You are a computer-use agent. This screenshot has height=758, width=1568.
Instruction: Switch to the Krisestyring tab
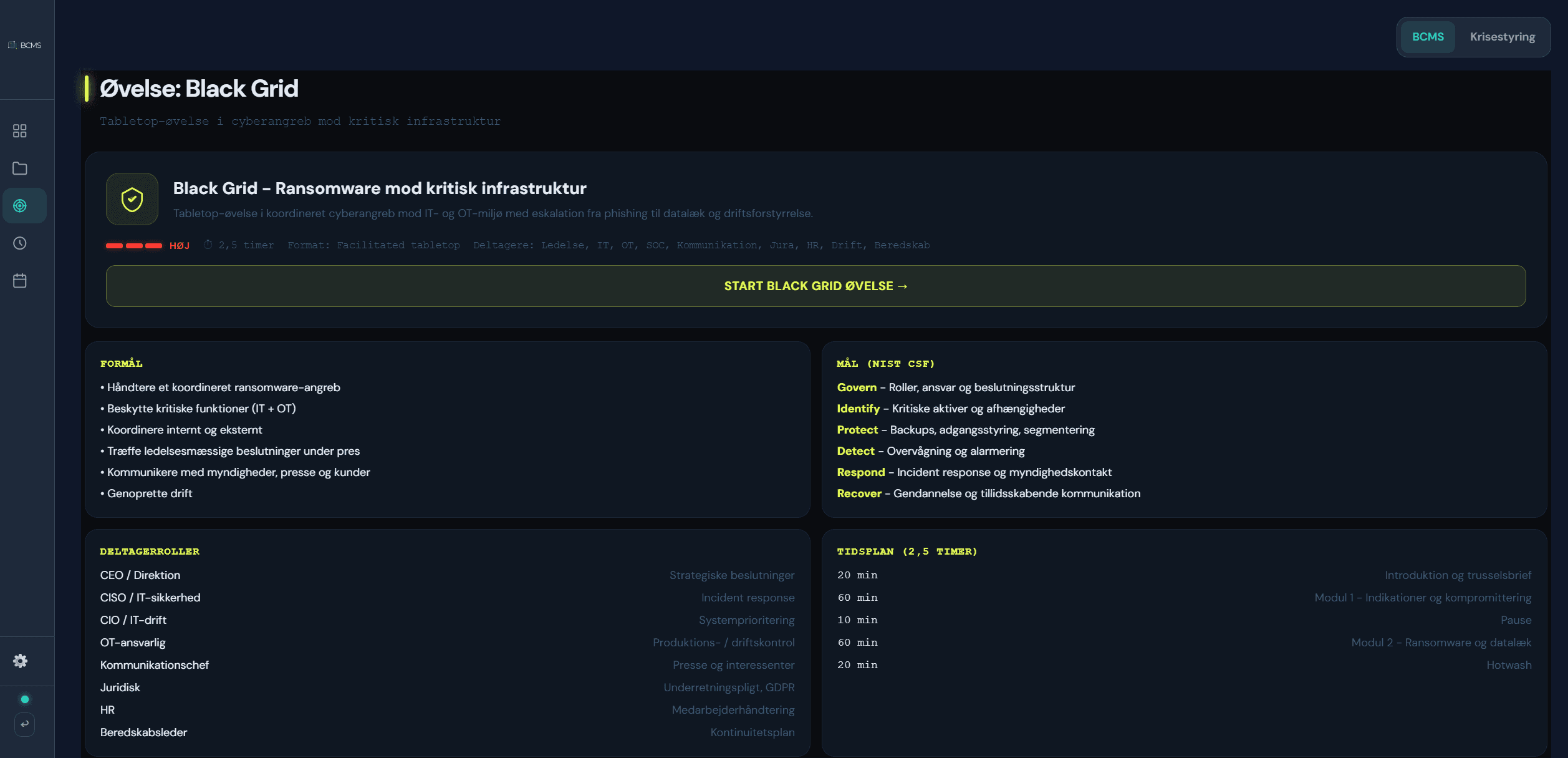[1502, 37]
